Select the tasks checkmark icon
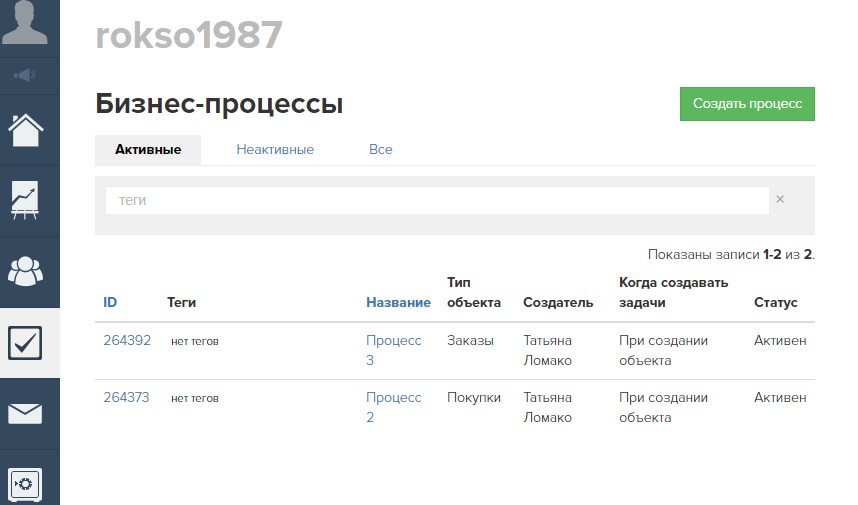The image size is (858, 505). 26,343
